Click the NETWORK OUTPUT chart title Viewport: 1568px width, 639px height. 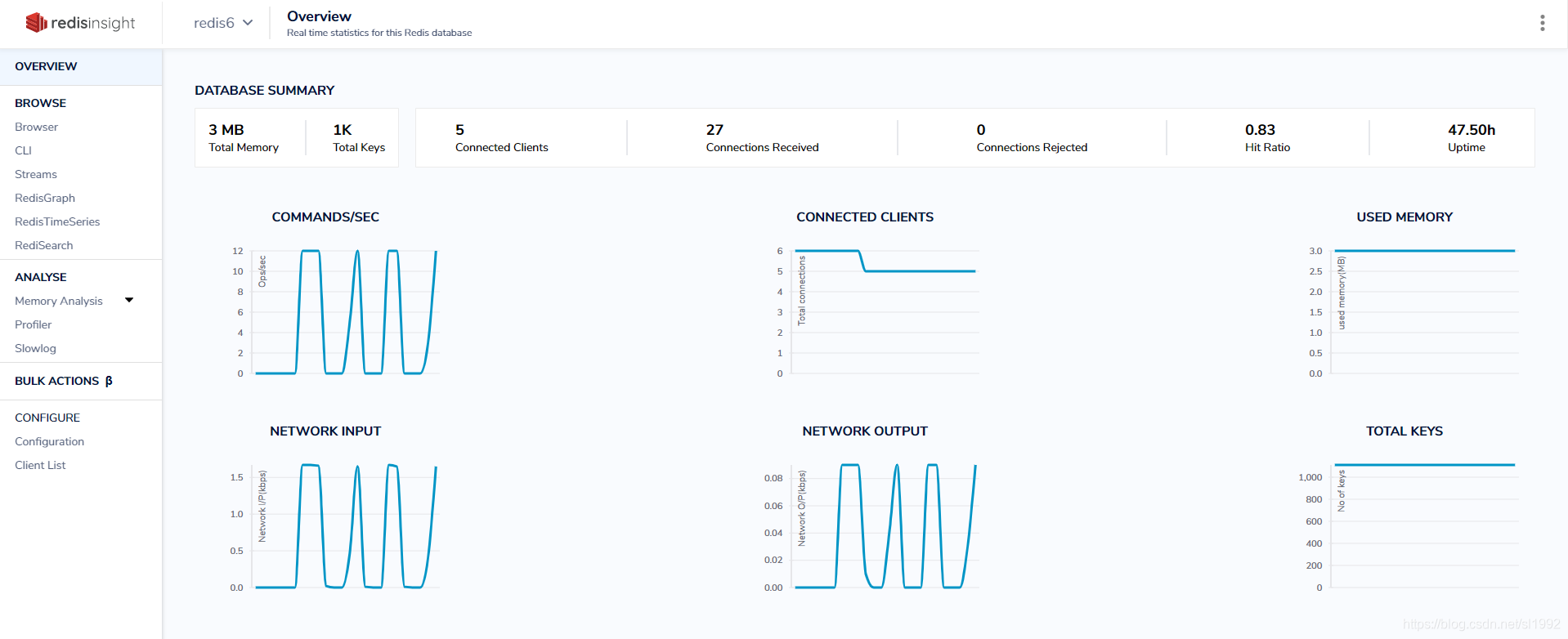click(x=865, y=431)
